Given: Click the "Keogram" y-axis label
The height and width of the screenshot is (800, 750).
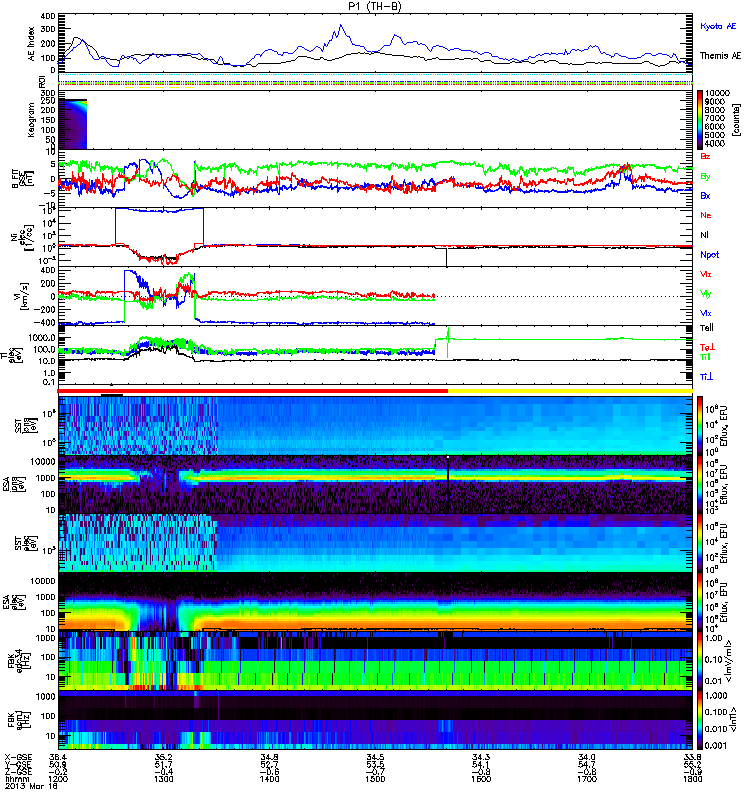Looking at the screenshot, I should [32, 119].
